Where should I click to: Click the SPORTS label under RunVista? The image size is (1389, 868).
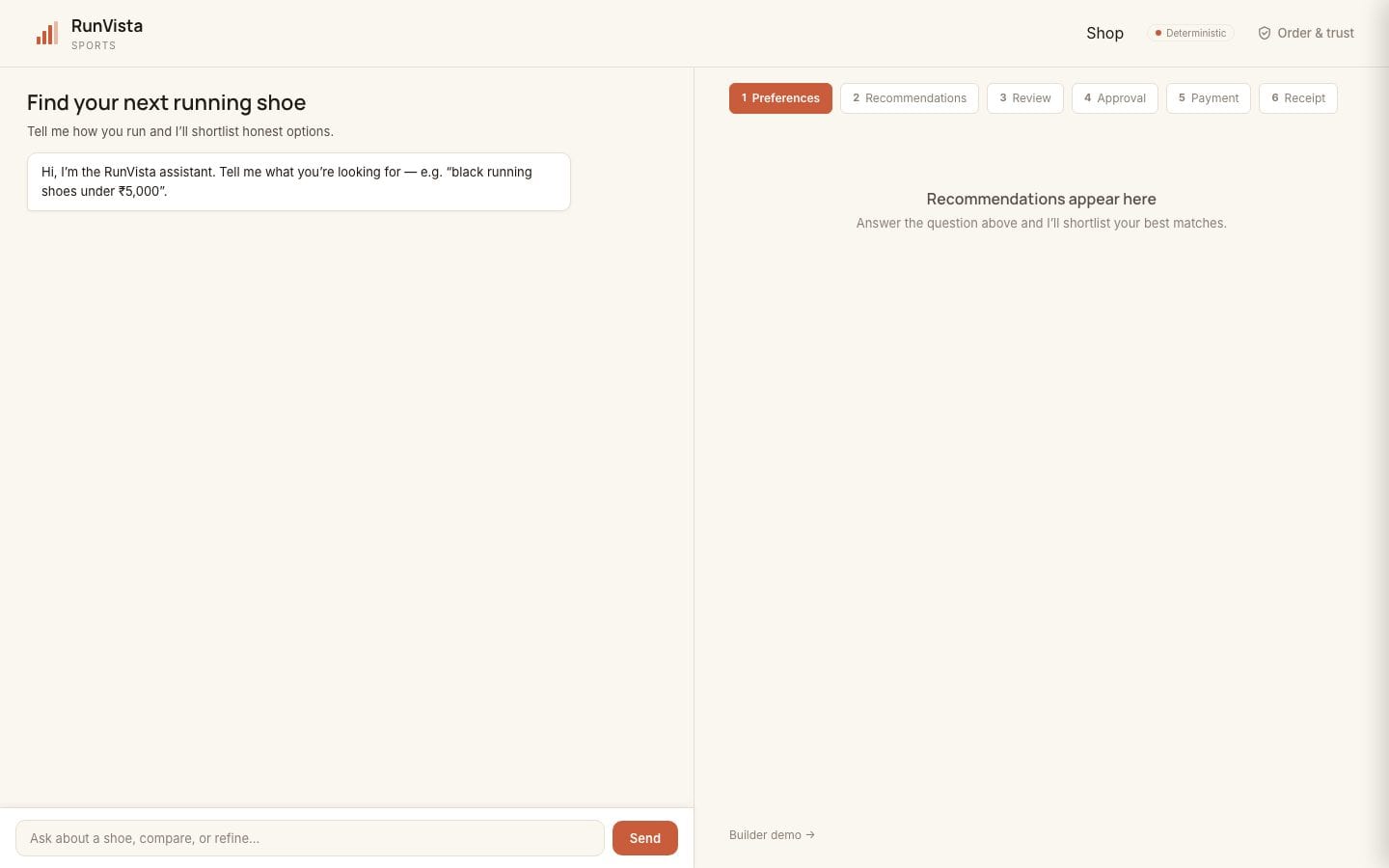[x=94, y=45]
